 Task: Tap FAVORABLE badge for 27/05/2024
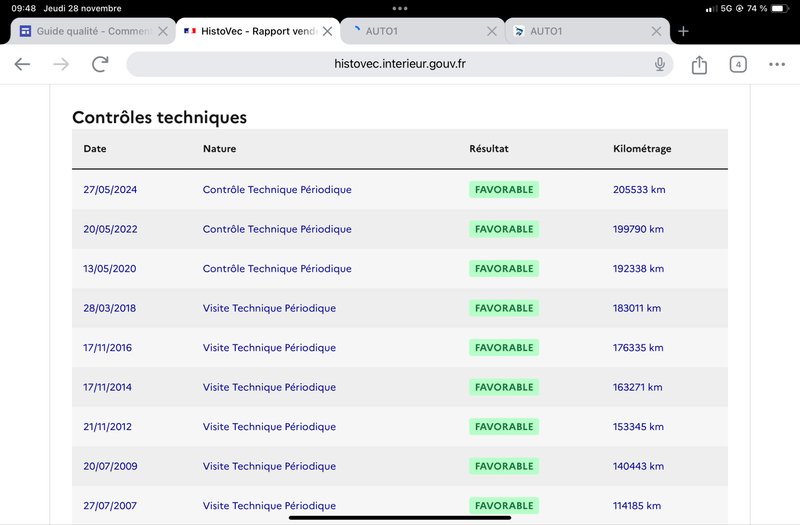(504, 189)
